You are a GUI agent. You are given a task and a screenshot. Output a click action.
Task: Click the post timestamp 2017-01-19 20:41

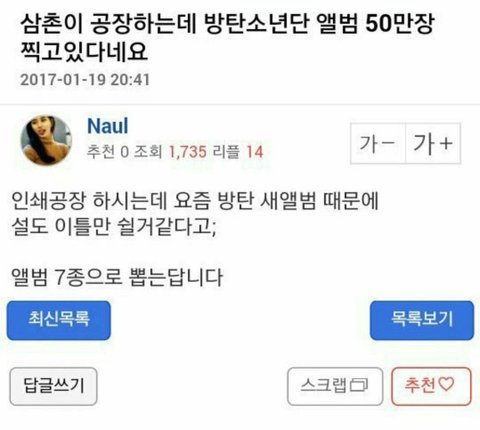pos(85,80)
